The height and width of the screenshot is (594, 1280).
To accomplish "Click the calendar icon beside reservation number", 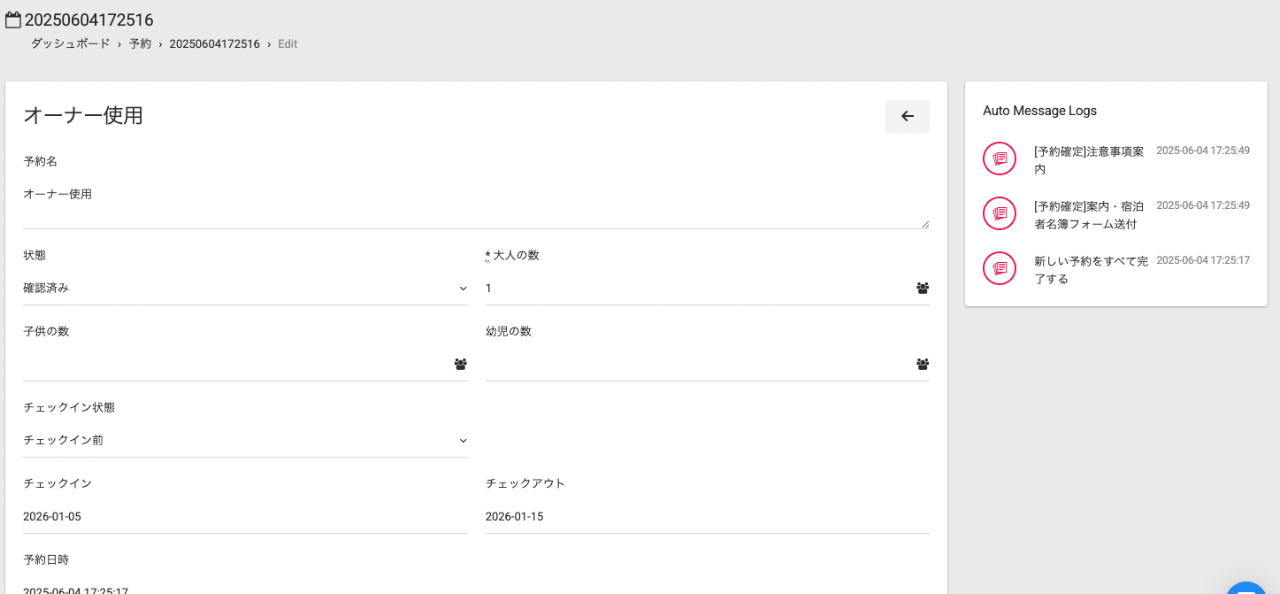I will 13,20.
